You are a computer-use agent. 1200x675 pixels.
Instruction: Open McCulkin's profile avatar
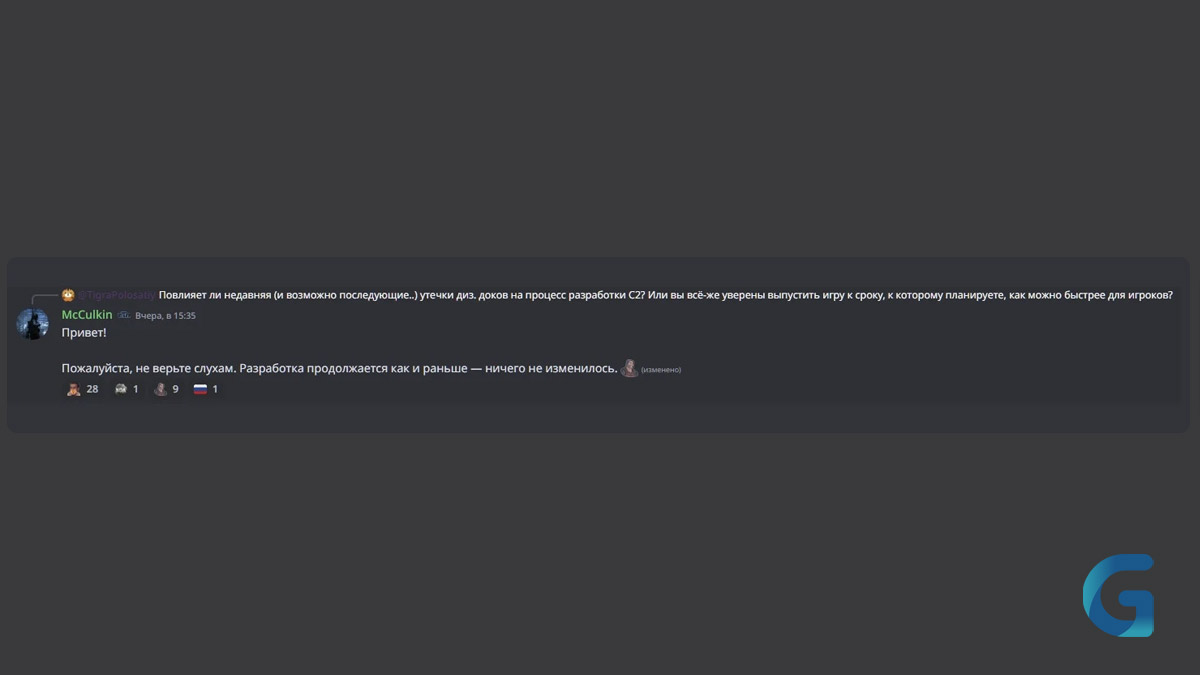click(x=32, y=325)
